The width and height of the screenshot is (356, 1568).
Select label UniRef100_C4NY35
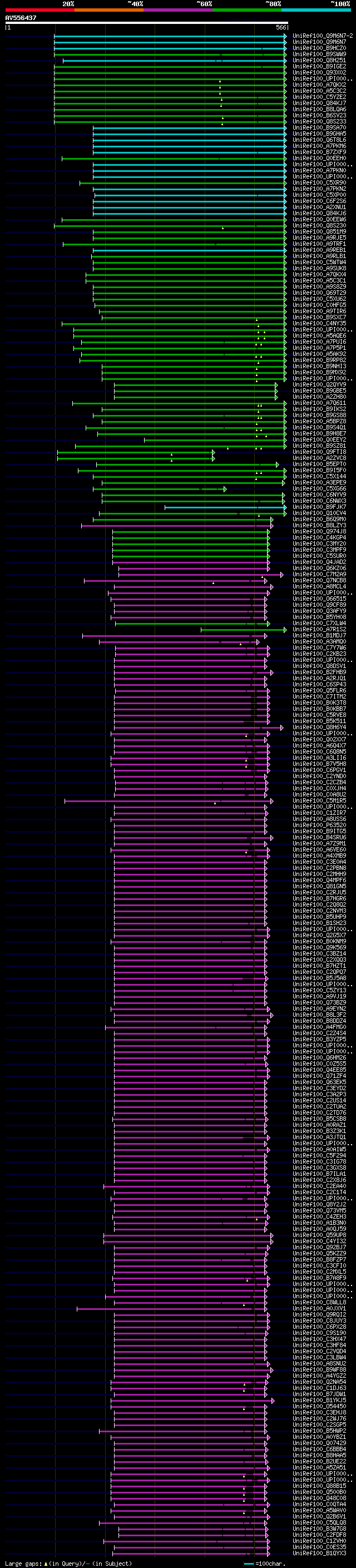(x=319, y=323)
